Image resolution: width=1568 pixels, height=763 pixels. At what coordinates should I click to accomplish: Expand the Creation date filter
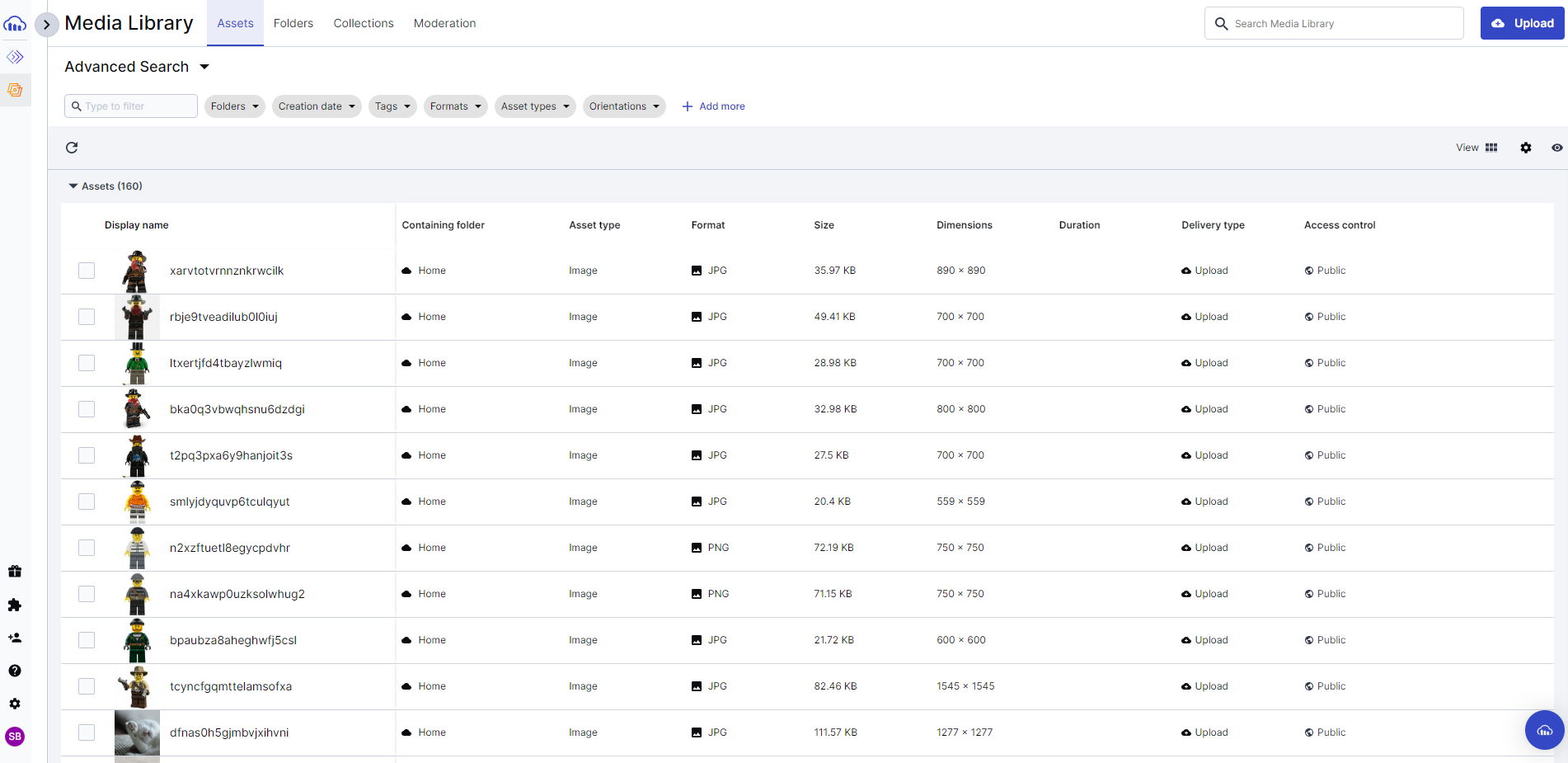pyautogui.click(x=317, y=106)
